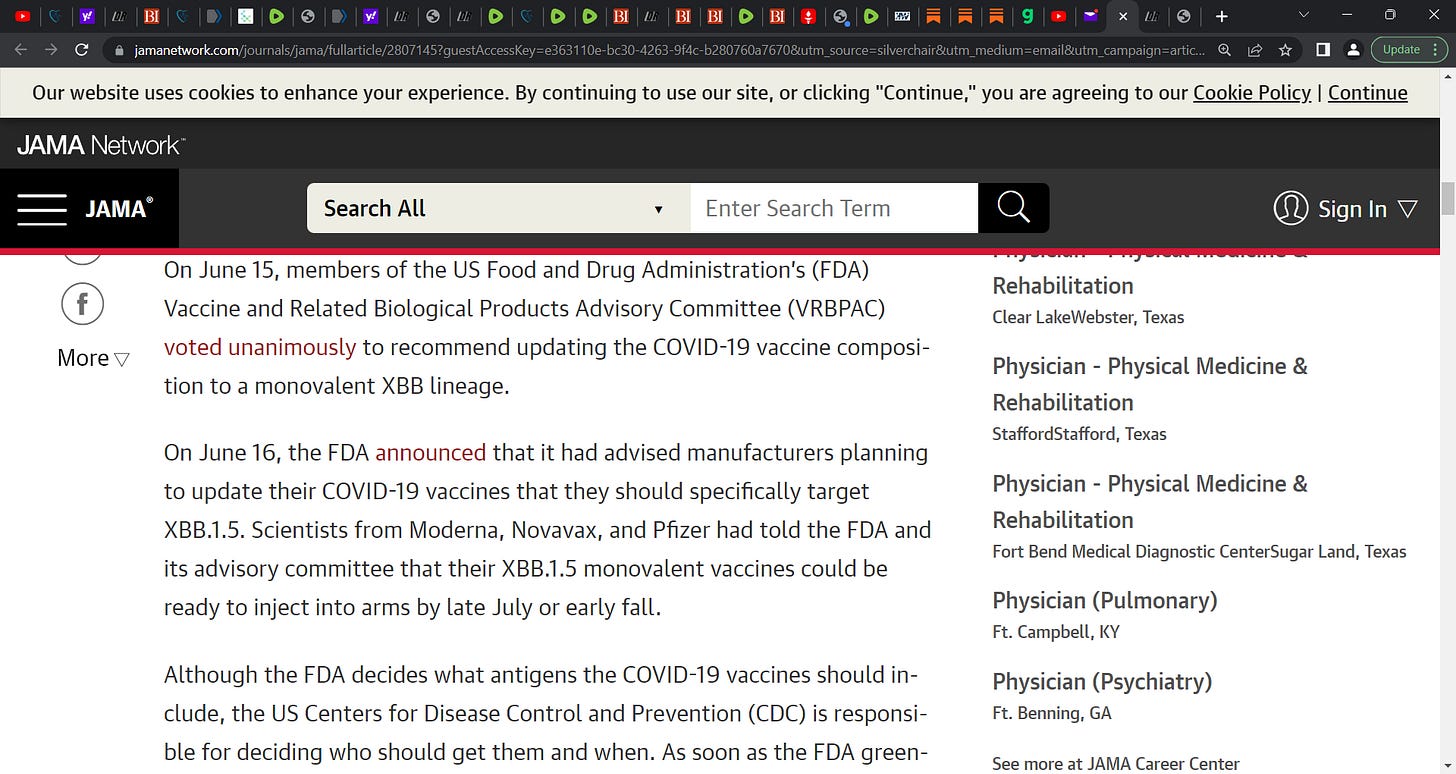The width and height of the screenshot is (1456, 774).
Task: Switch to the first YouTube tab
Action: pyautogui.click(x=22, y=16)
